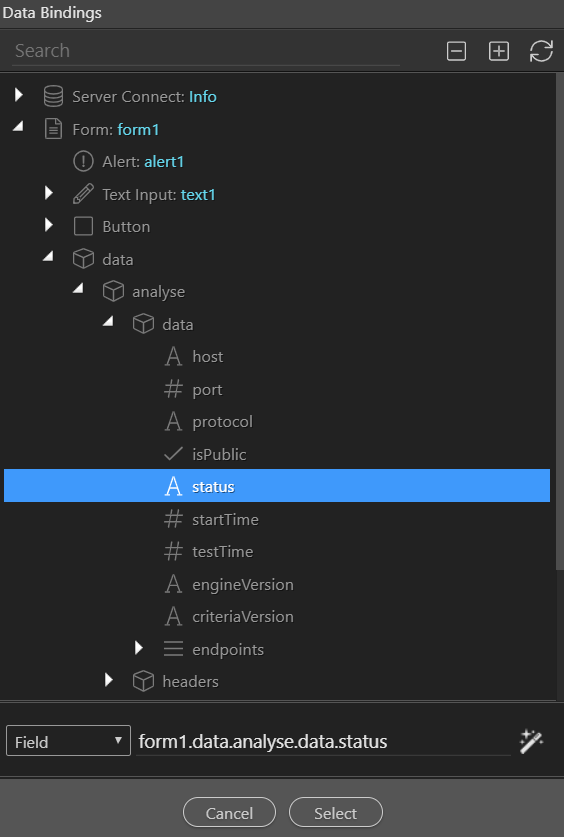Click the collapse all minus icon

point(456,51)
